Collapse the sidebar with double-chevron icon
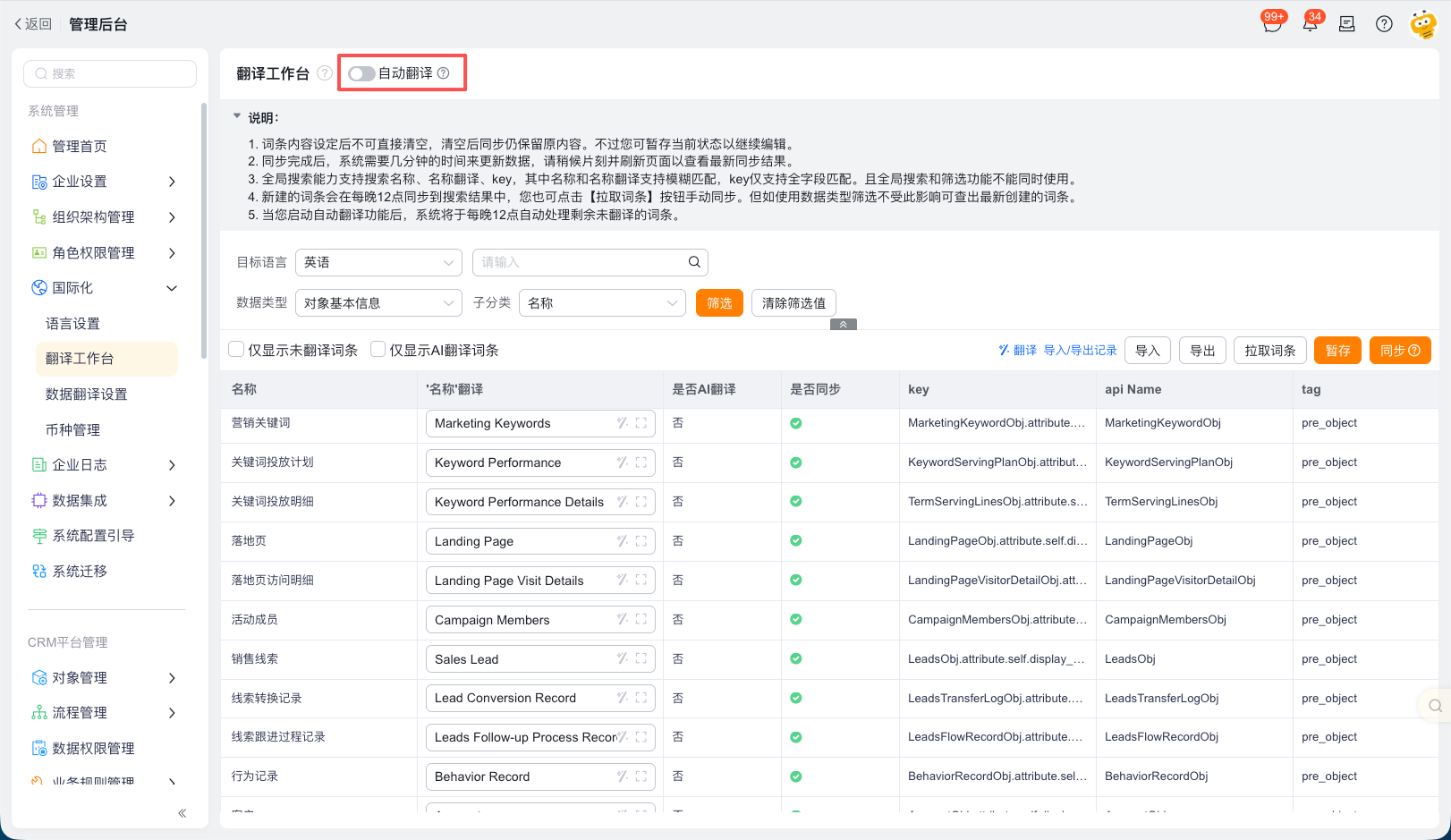The image size is (1451, 840). (x=182, y=813)
